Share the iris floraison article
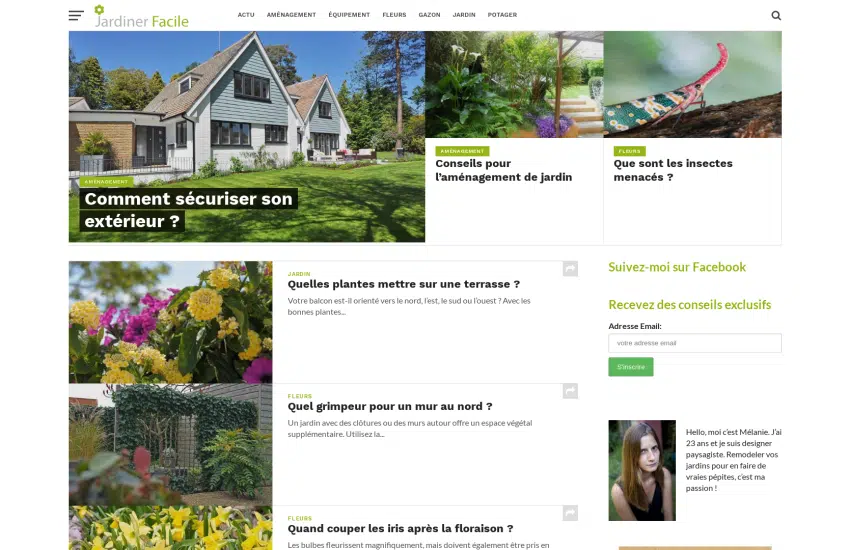850x550 pixels. 570,513
